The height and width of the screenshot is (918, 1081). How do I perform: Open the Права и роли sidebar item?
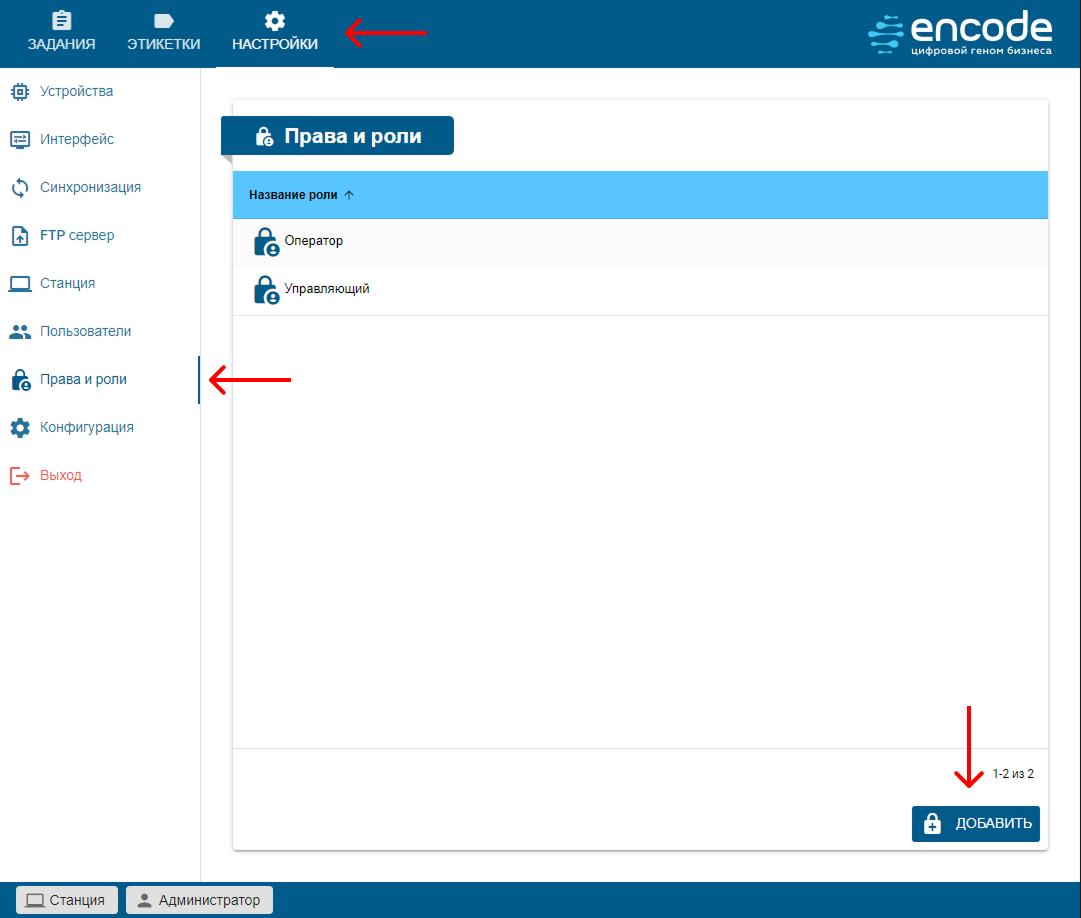(x=83, y=380)
